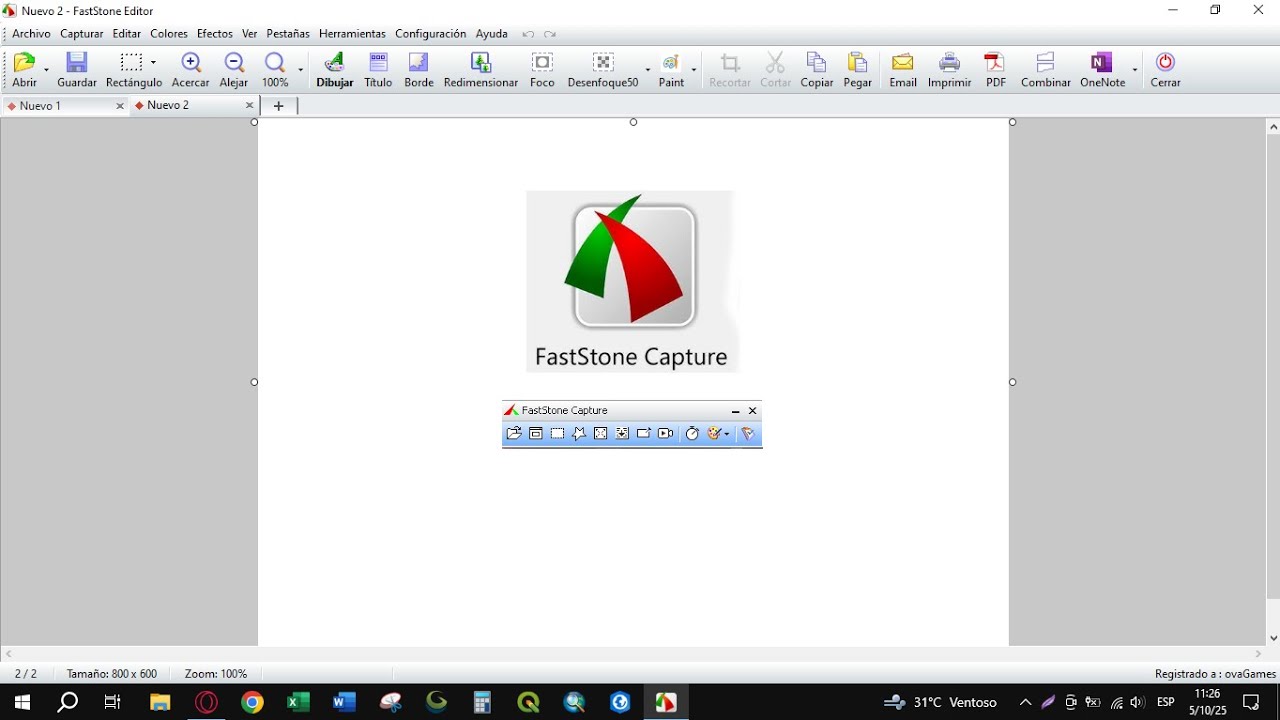The image size is (1280, 720).
Task: Open the Ayuda menu
Action: click(492, 34)
